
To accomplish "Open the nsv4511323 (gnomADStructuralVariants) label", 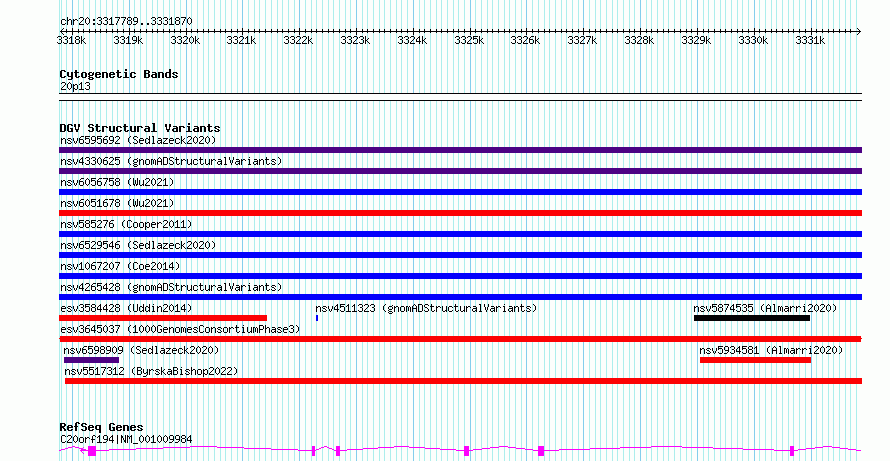I will coord(426,308).
